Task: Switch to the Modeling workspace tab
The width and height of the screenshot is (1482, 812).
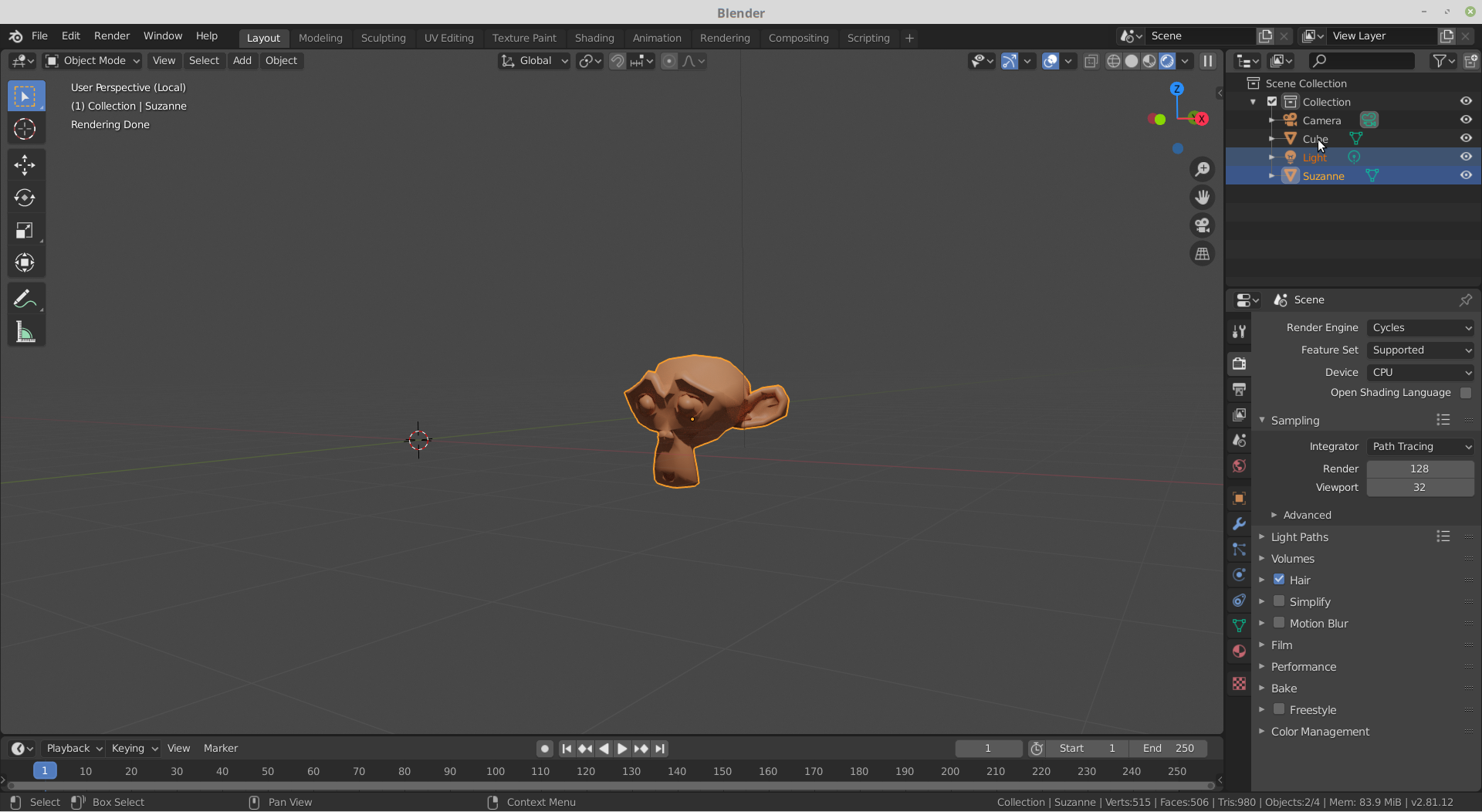Action: [320, 38]
